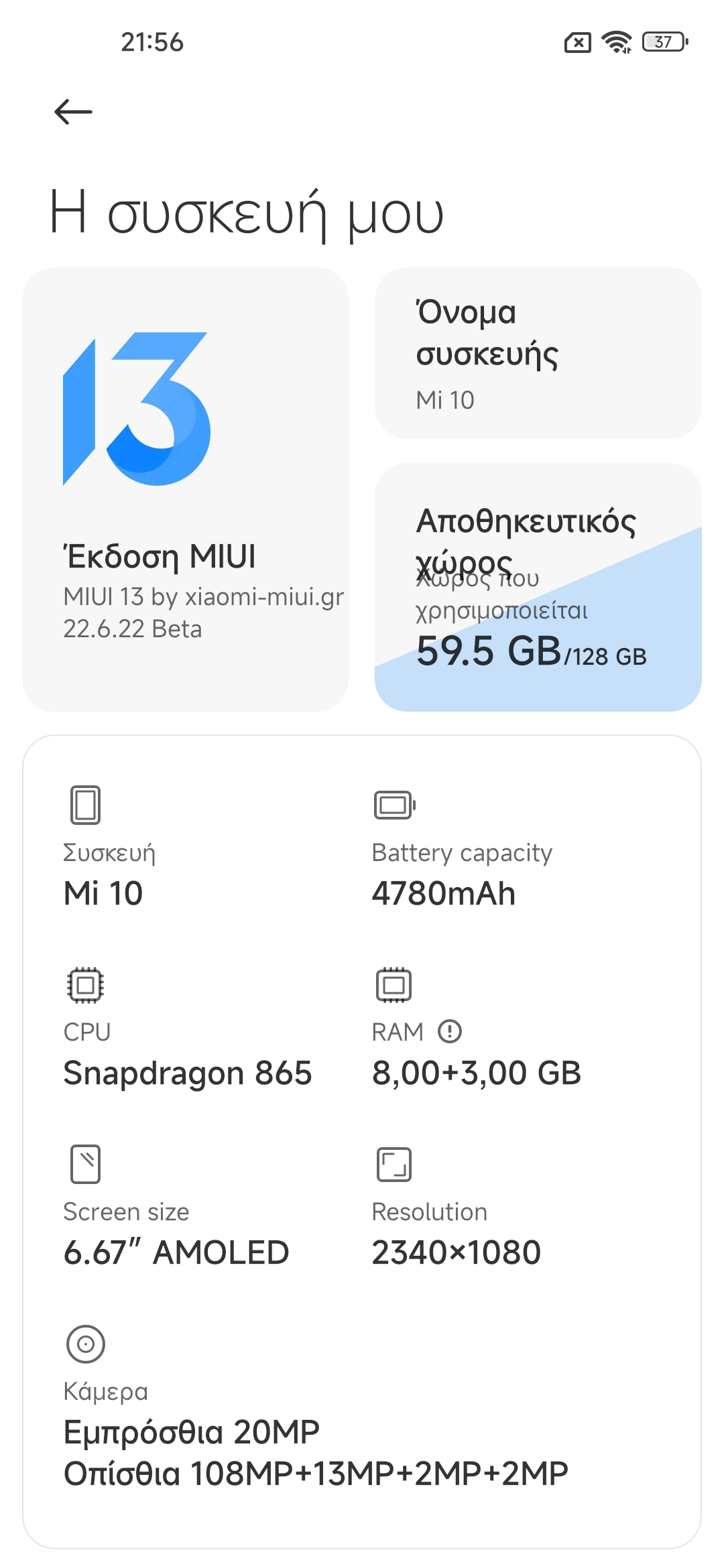Tap the 4780mAh battery capacity value
The width and height of the screenshot is (724, 1568).
point(444,893)
